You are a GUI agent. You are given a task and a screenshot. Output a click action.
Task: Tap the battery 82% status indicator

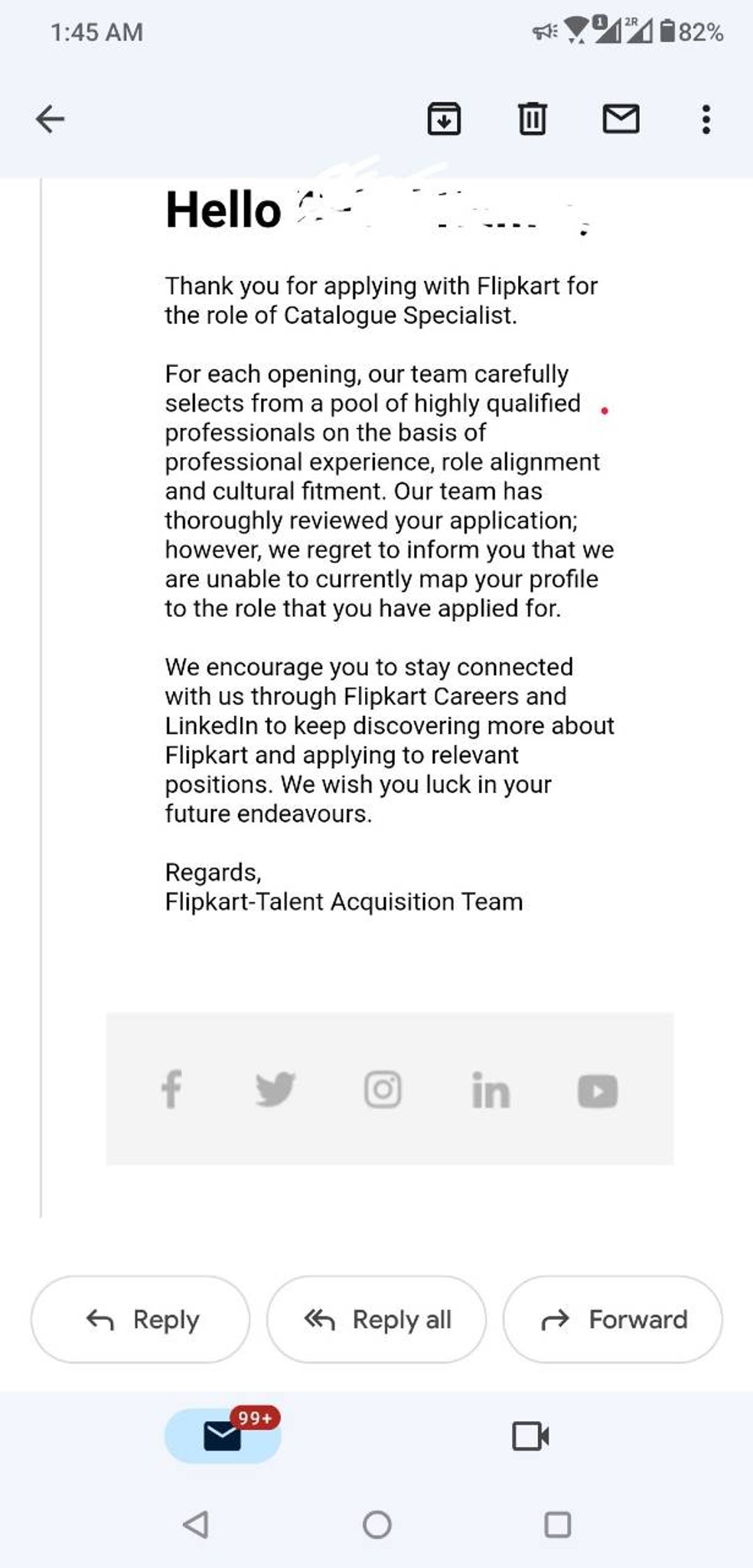(692, 31)
